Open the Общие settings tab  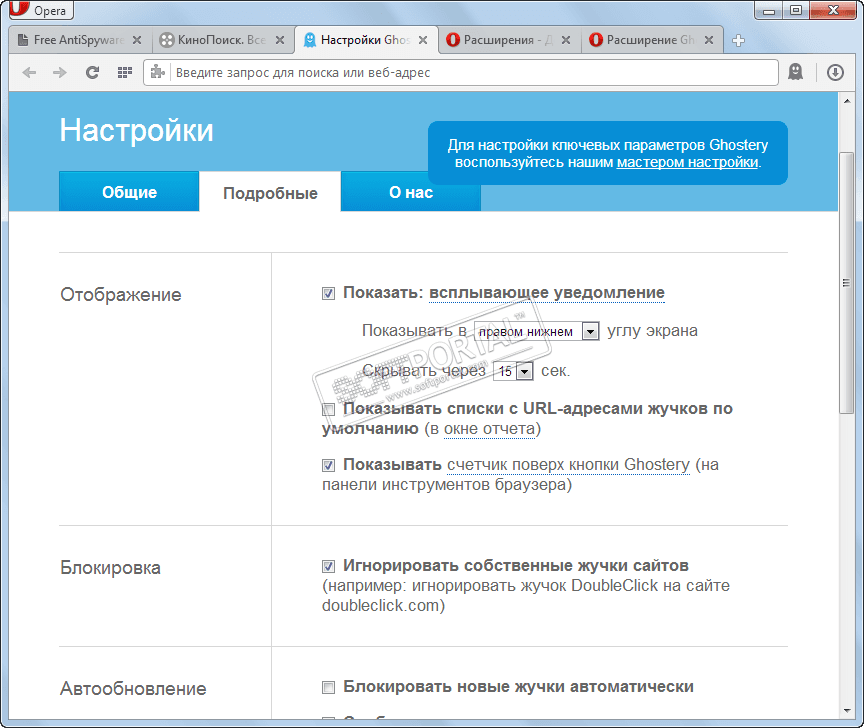click(129, 191)
